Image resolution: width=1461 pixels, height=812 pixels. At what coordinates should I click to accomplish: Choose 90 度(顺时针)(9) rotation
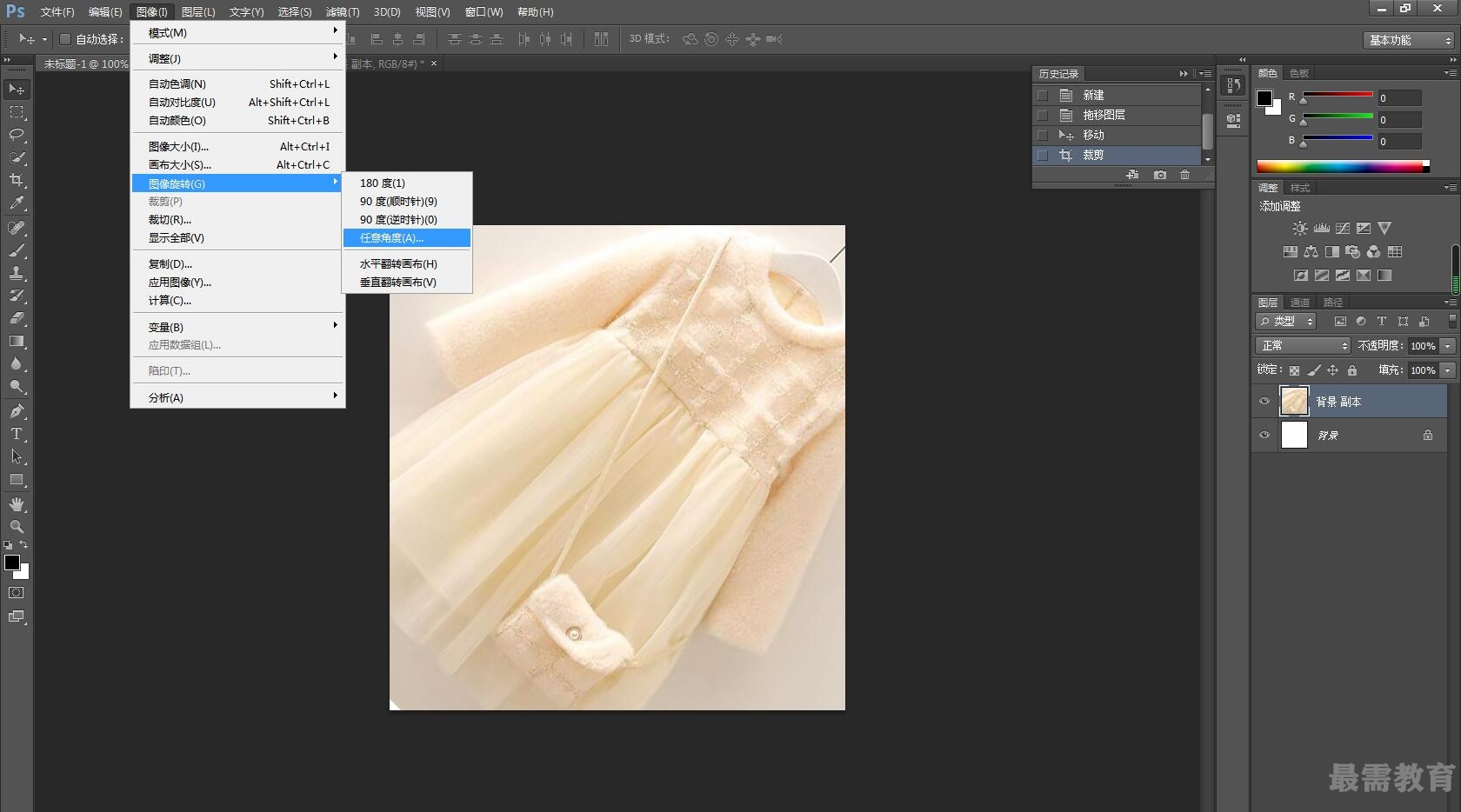tap(407, 202)
